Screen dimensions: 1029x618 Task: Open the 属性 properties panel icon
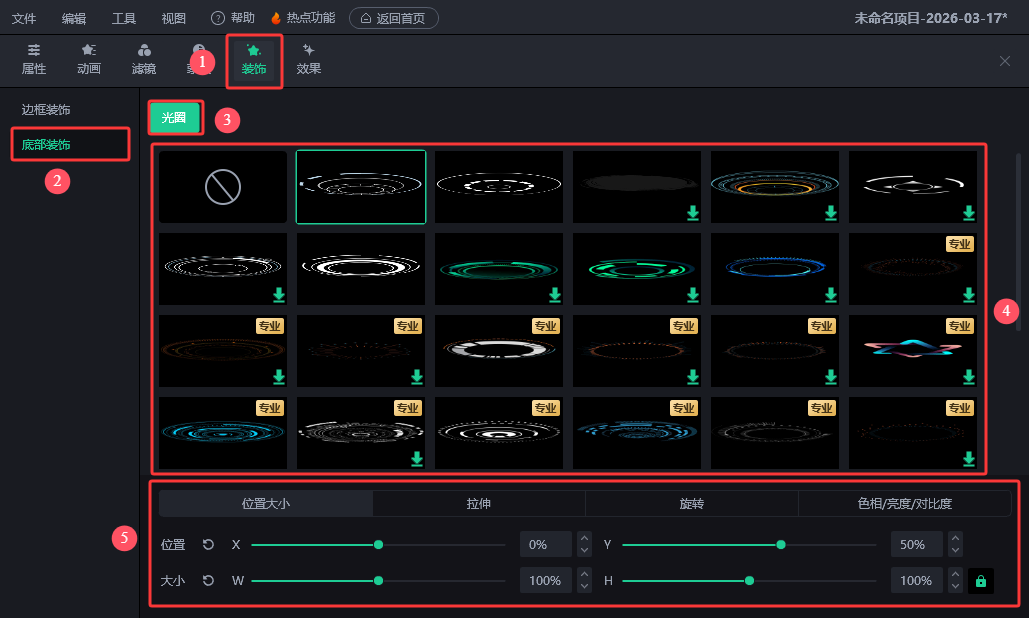pos(34,51)
